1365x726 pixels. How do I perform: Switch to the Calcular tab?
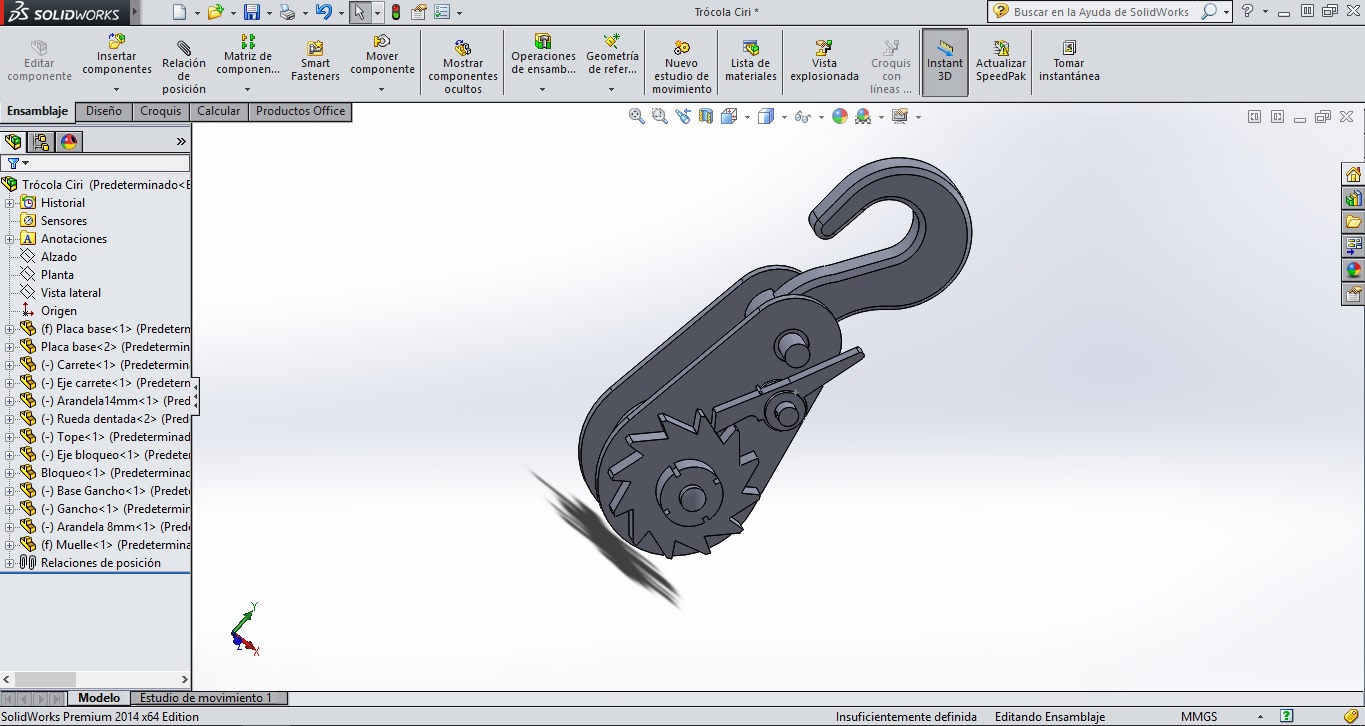point(218,111)
